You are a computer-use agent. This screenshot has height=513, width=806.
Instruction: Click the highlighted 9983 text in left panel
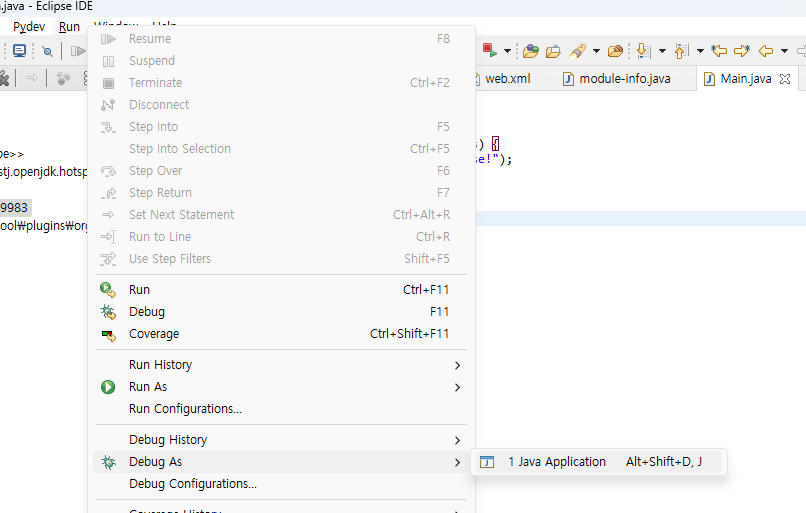click(14, 208)
